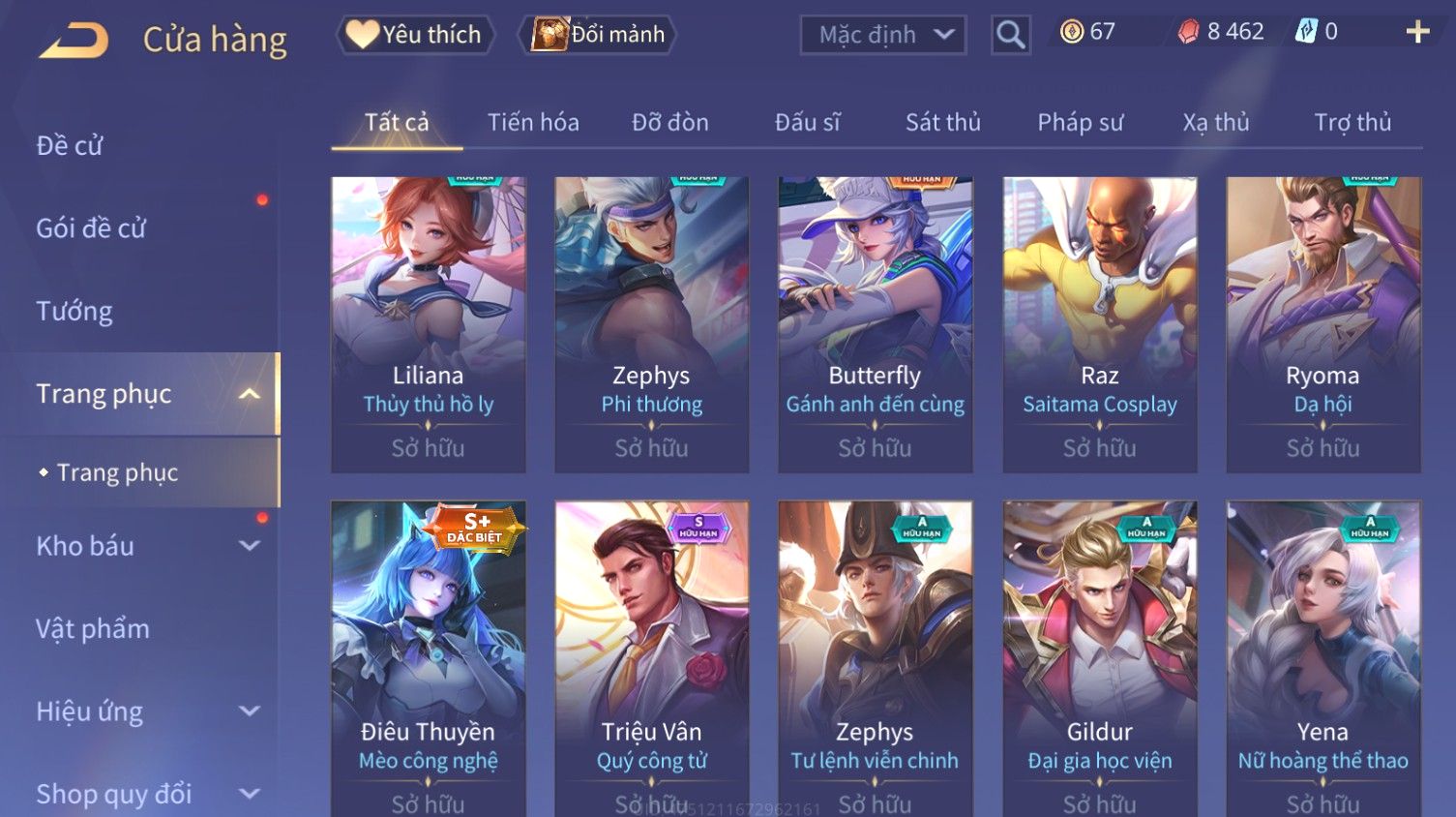Open Gói đề cử sidebar item
The height and width of the screenshot is (817, 1456).
click(x=91, y=228)
